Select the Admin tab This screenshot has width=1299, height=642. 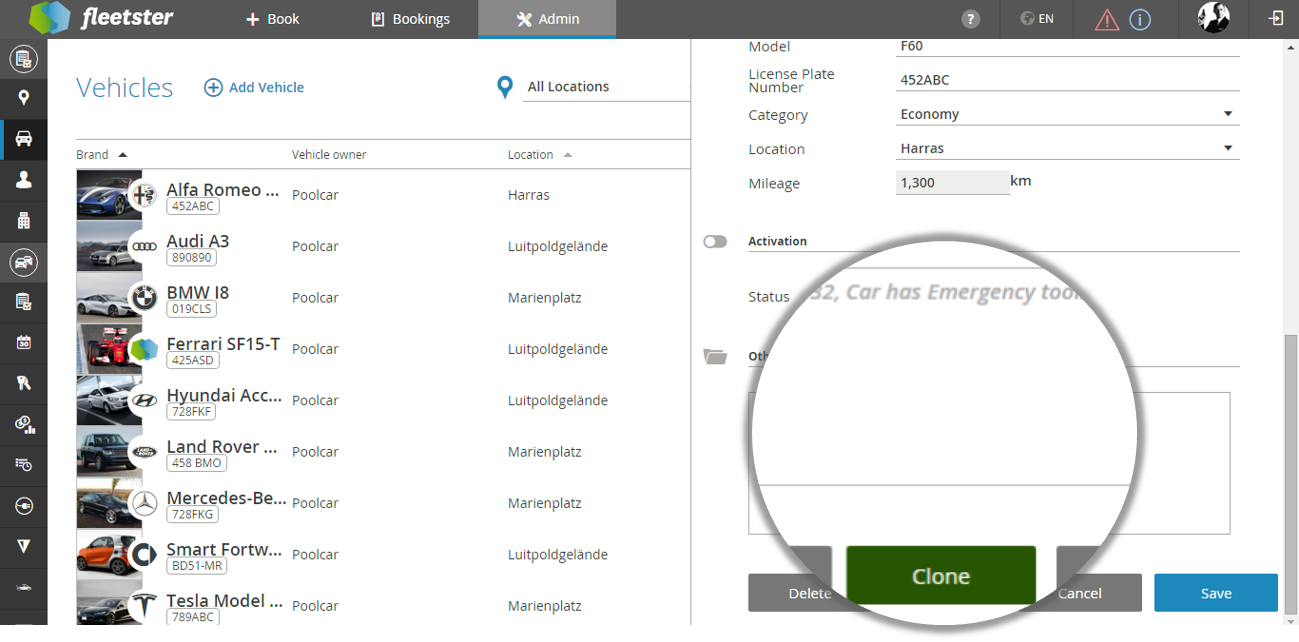(x=547, y=19)
